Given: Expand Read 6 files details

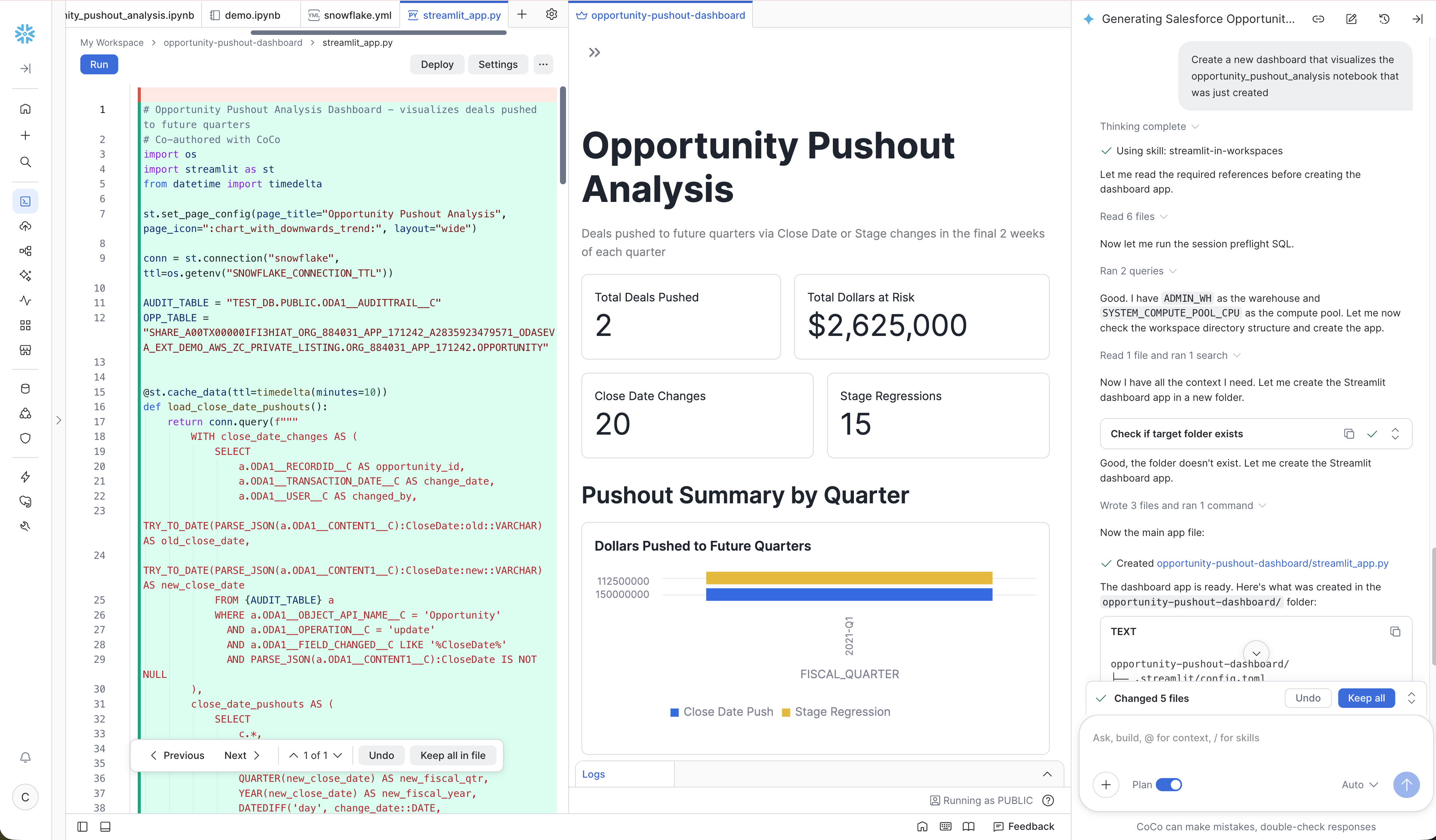Looking at the screenshot, I should pyautogui.click(x=1133, y=217).
